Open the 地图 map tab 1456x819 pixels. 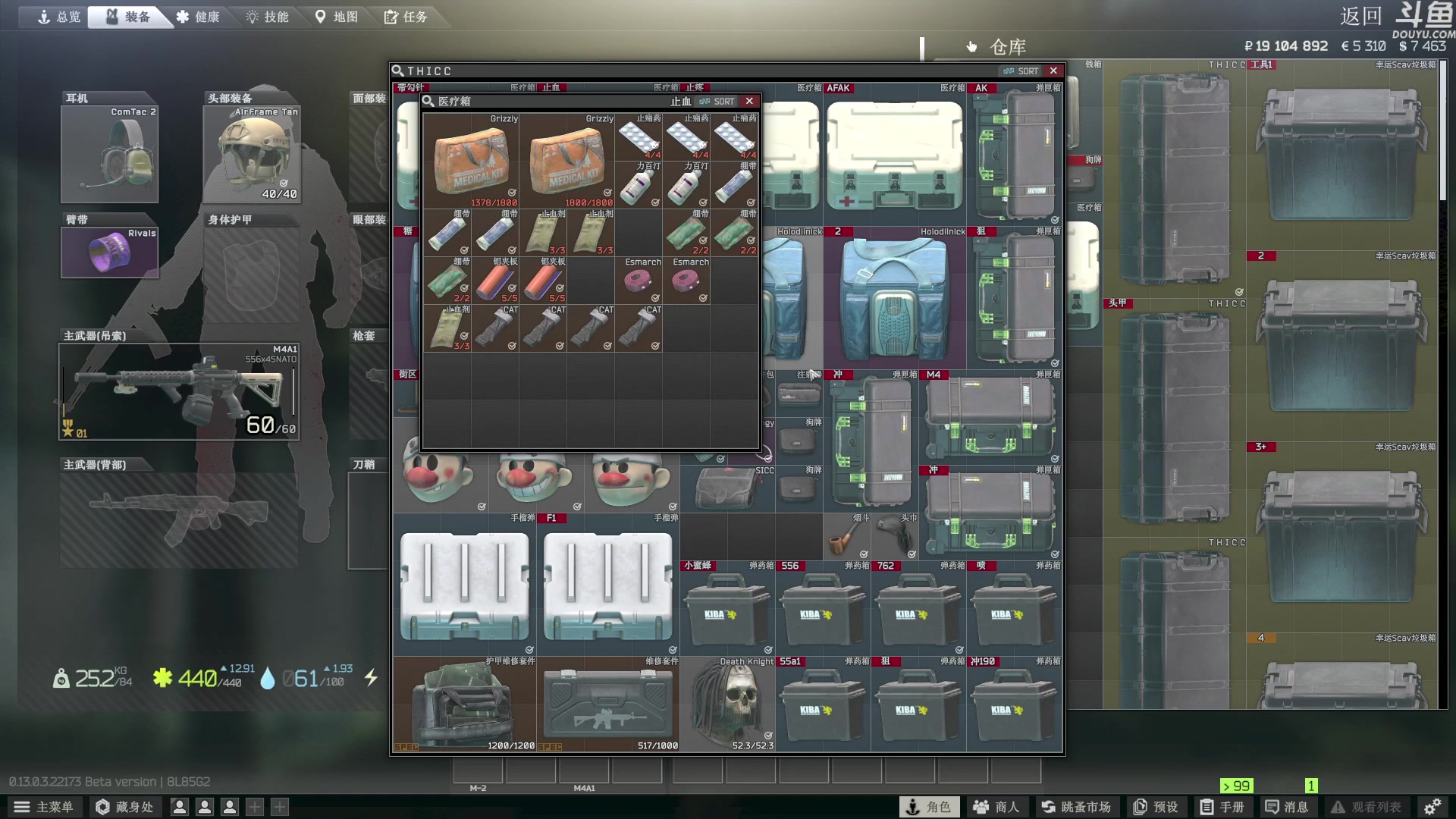point(336,17)
